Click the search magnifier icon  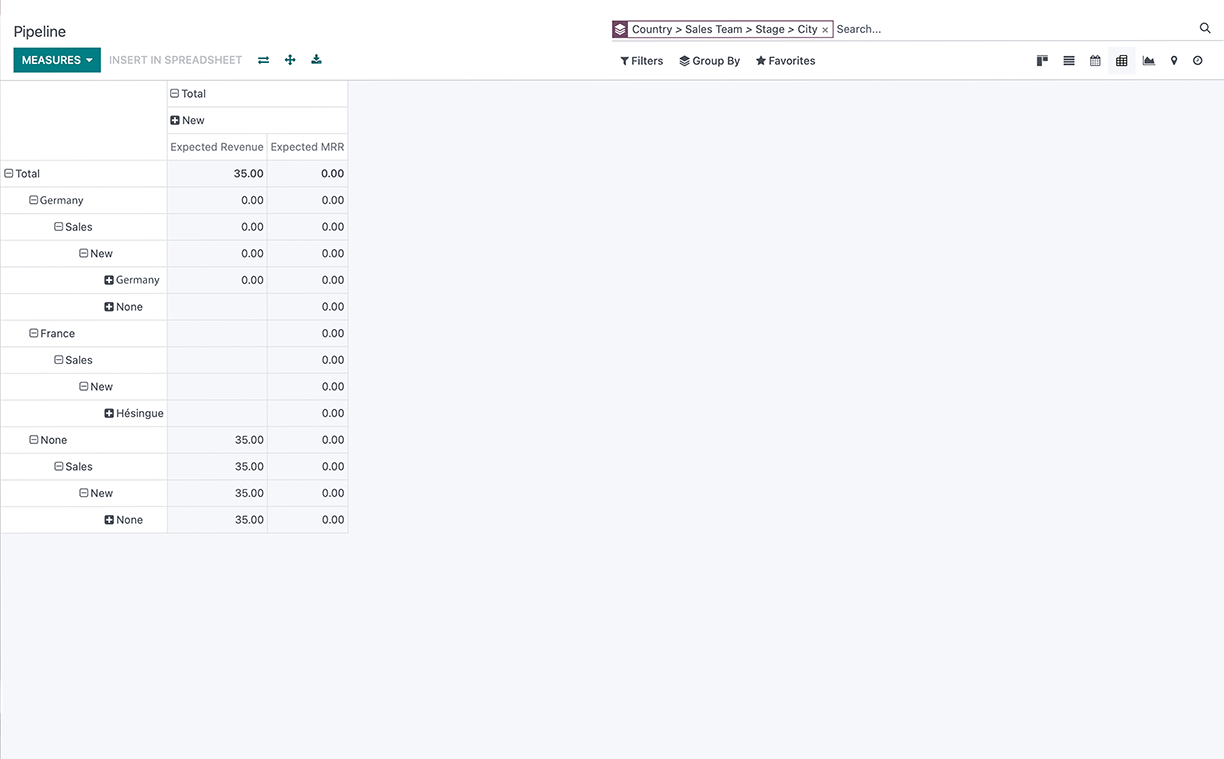[x=1205, y=29]
